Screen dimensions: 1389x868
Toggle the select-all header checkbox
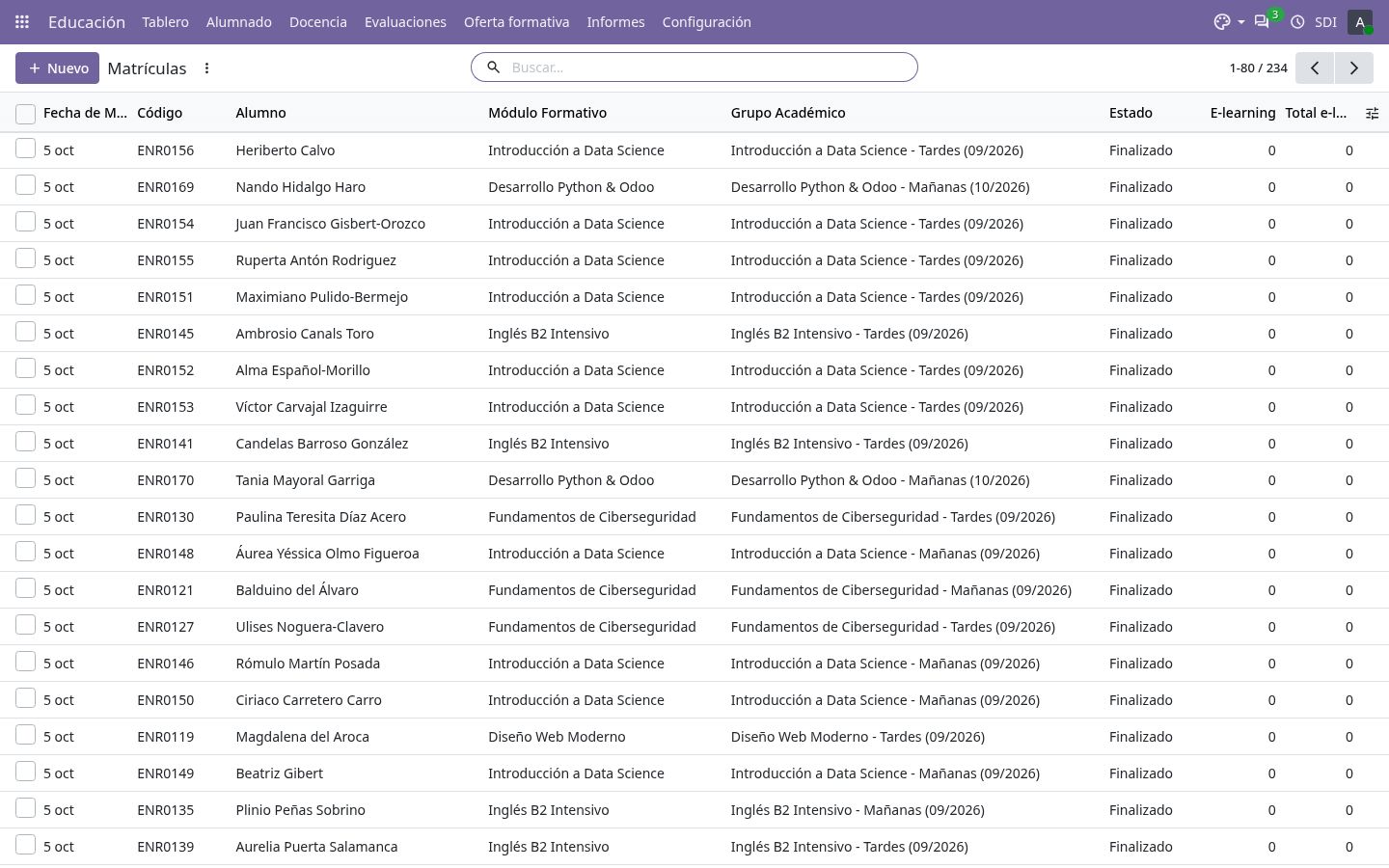pyautogui.click(x=26, y=114)
